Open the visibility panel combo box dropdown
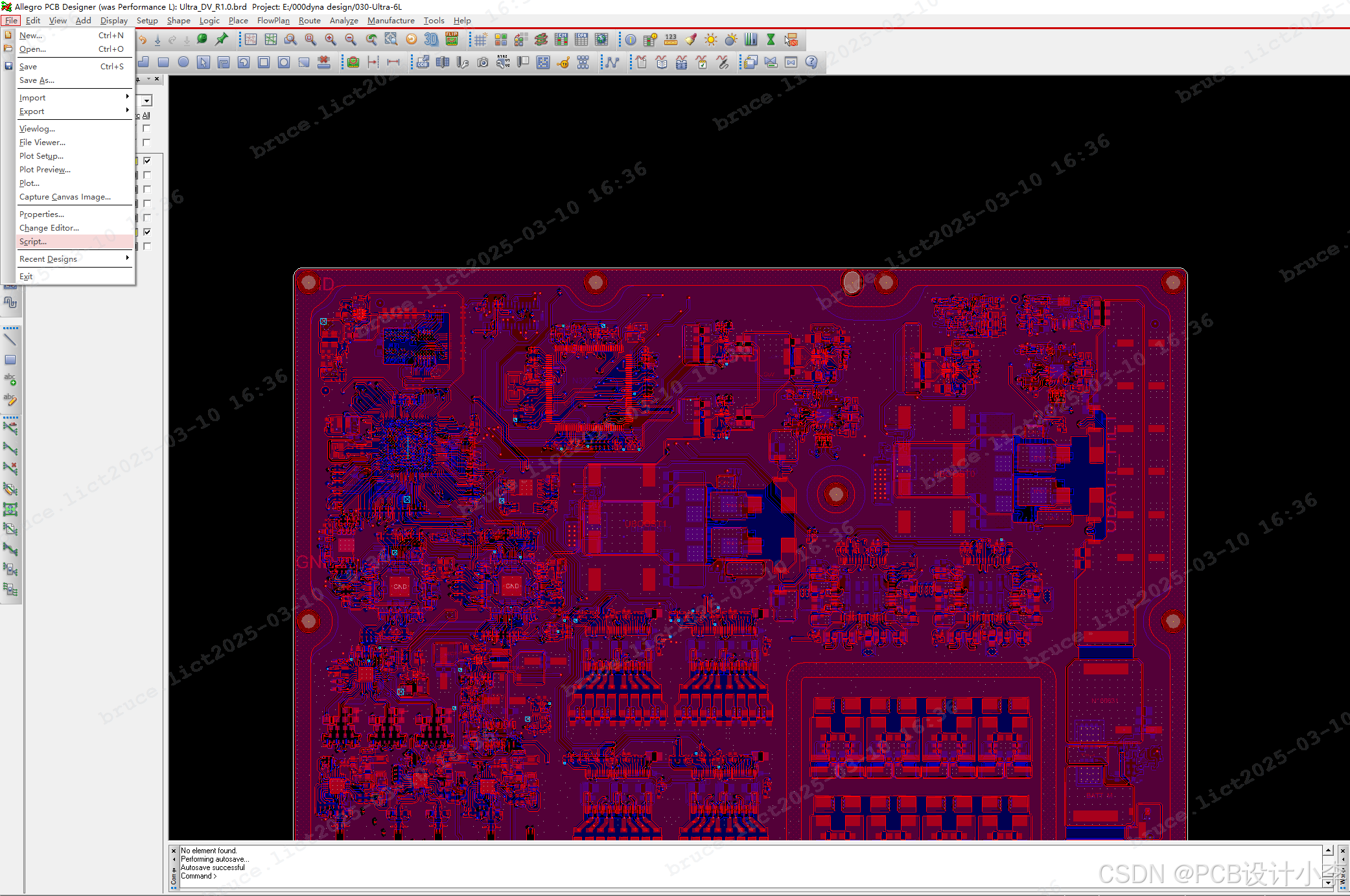 tap(147, 101)
